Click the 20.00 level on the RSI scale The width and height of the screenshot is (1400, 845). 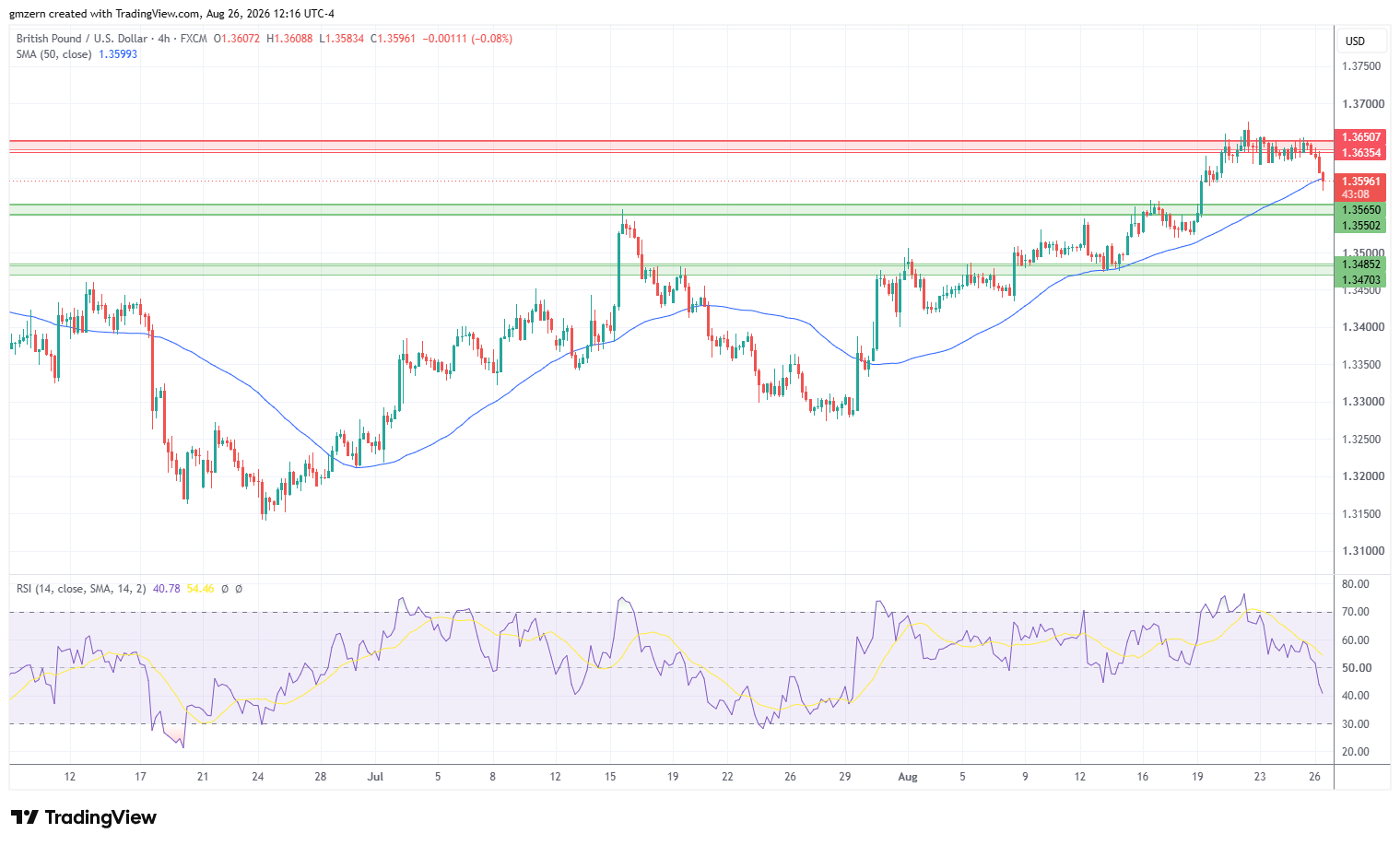tap(1356, 752)
